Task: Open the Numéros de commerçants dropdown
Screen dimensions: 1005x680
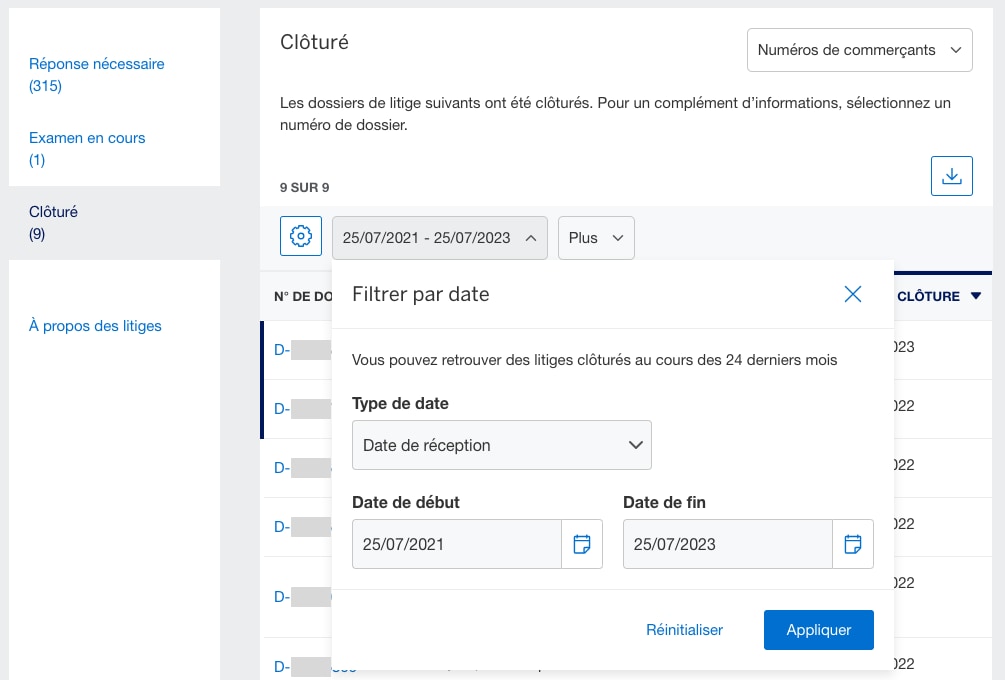Action: pos(859,49)
